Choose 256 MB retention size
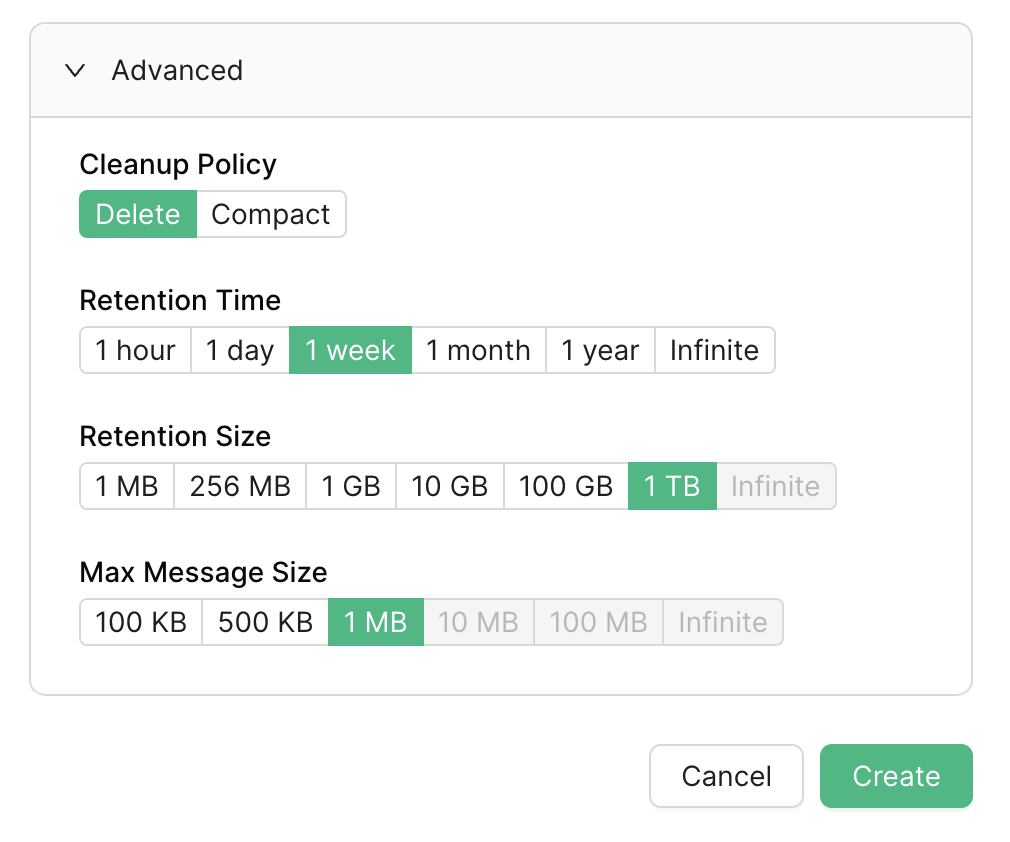Image resolution: width=1010 pixels, height=842 pixels. (240, 486)
